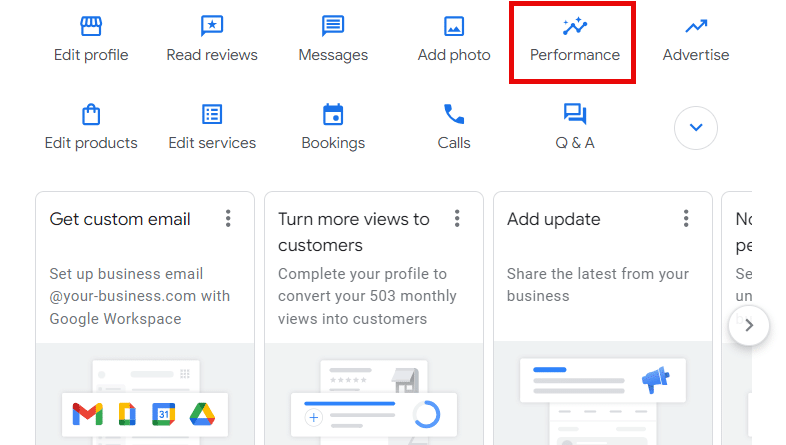Open the Edit profile storefront icon
This screenshot has width=786, height=445.
[91, 26]
